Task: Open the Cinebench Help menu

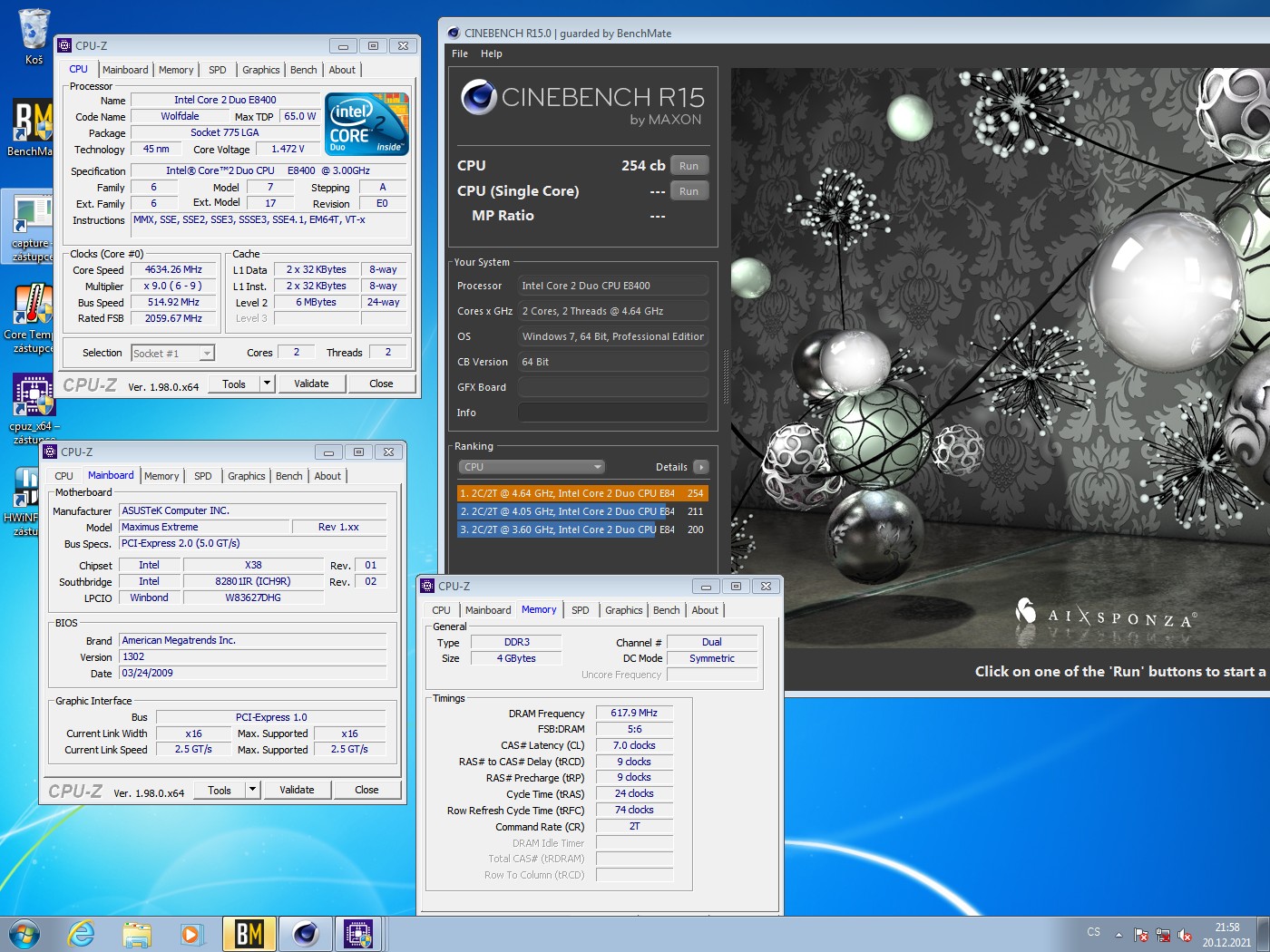Action: 492,53
